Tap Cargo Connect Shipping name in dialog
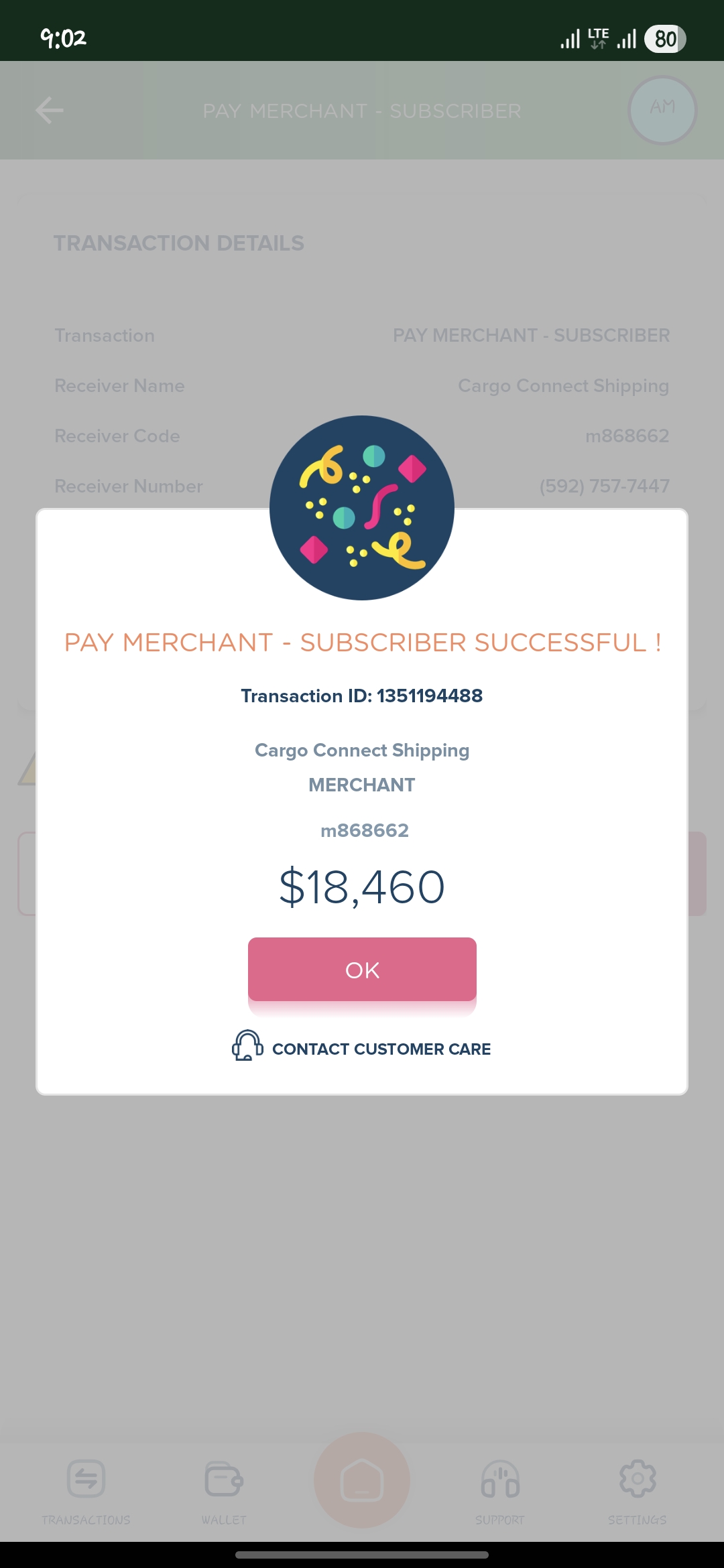The width and height of the screenshot is (724, 1568). click(362, 750)
